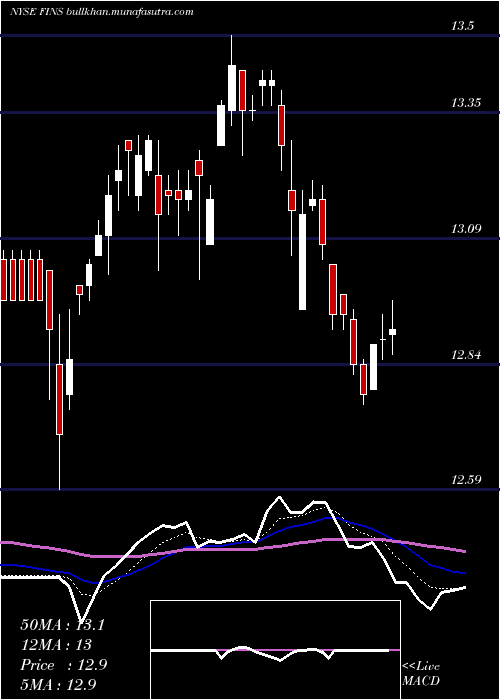Click the tallest white candlestick touching 13.5
Screen dimensions: 500x700
pyautogui.click(x=232, y=80)
